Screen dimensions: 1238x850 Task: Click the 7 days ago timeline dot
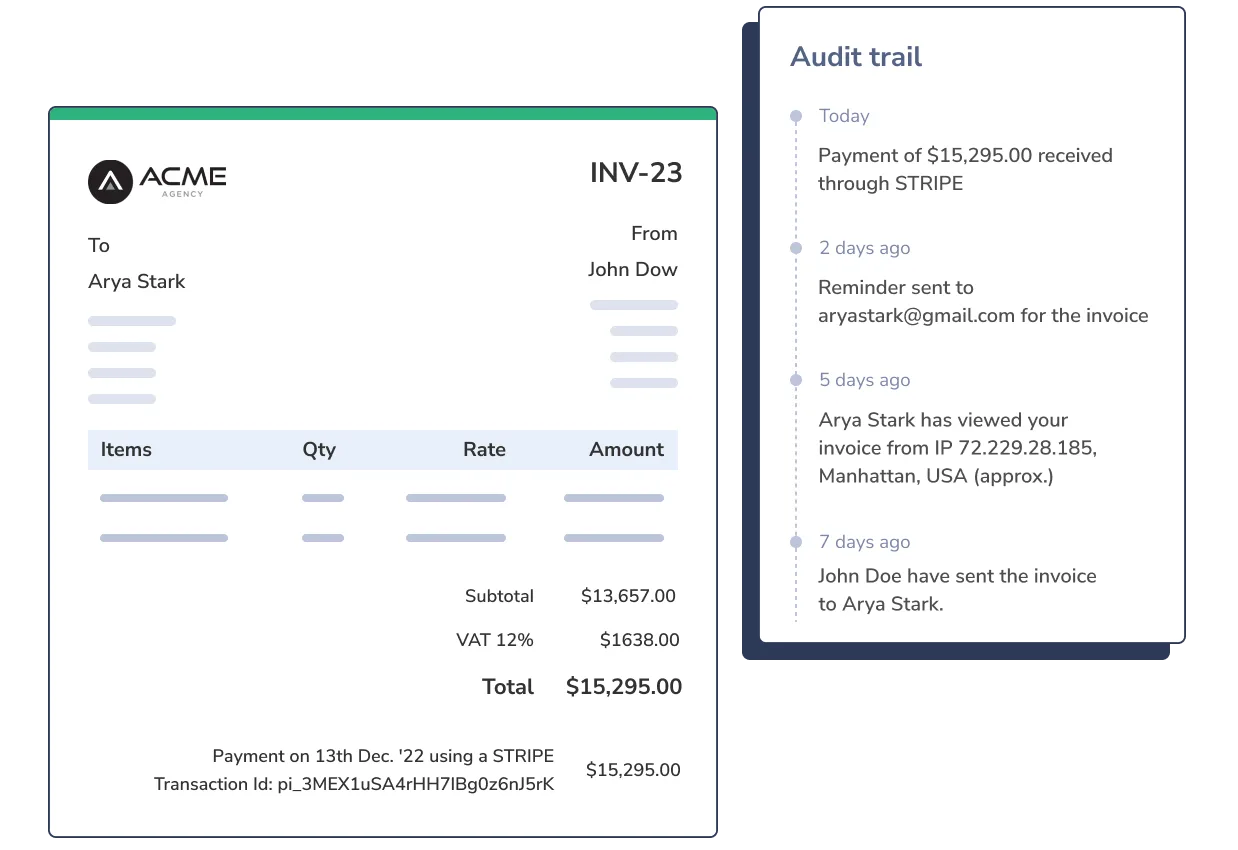pyautogui.click(x=796, y=542)
